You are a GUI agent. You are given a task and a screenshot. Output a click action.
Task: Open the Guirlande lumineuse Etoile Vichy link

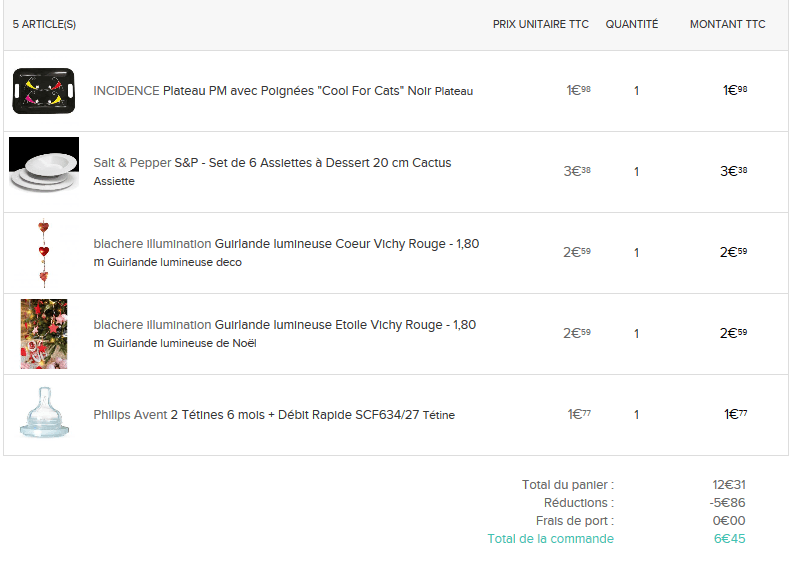click(x=284, y=325)
